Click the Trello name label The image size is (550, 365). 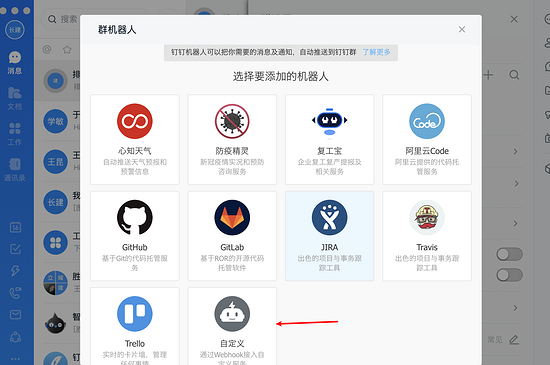pos(135,344)
